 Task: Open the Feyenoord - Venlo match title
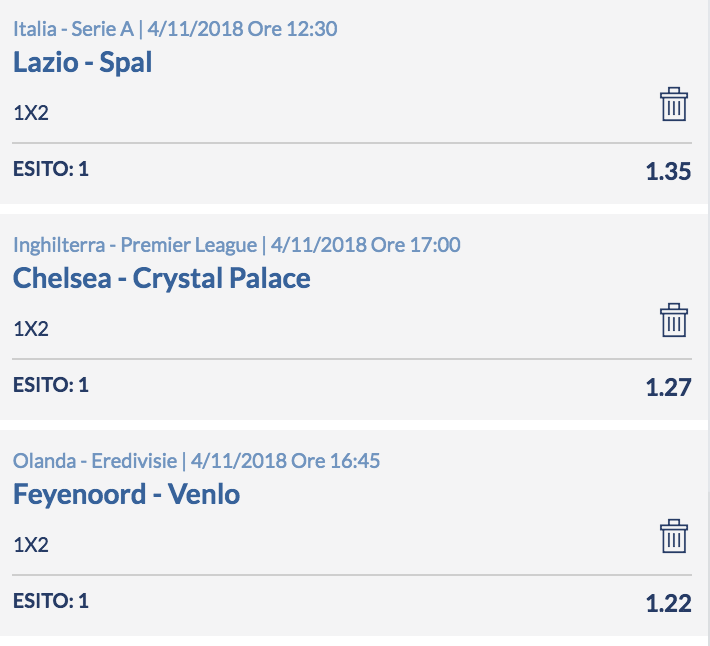126,494
